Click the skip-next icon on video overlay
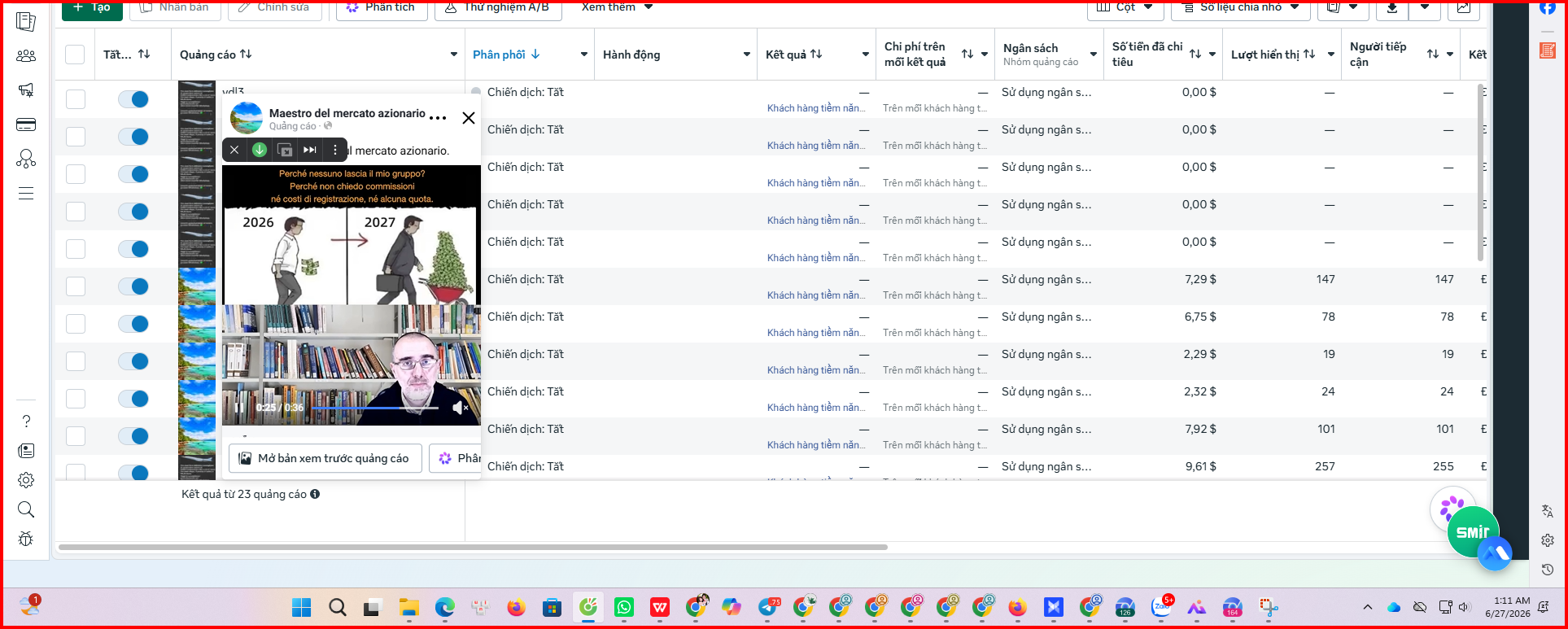1568x629 pixels. point(310,150)
